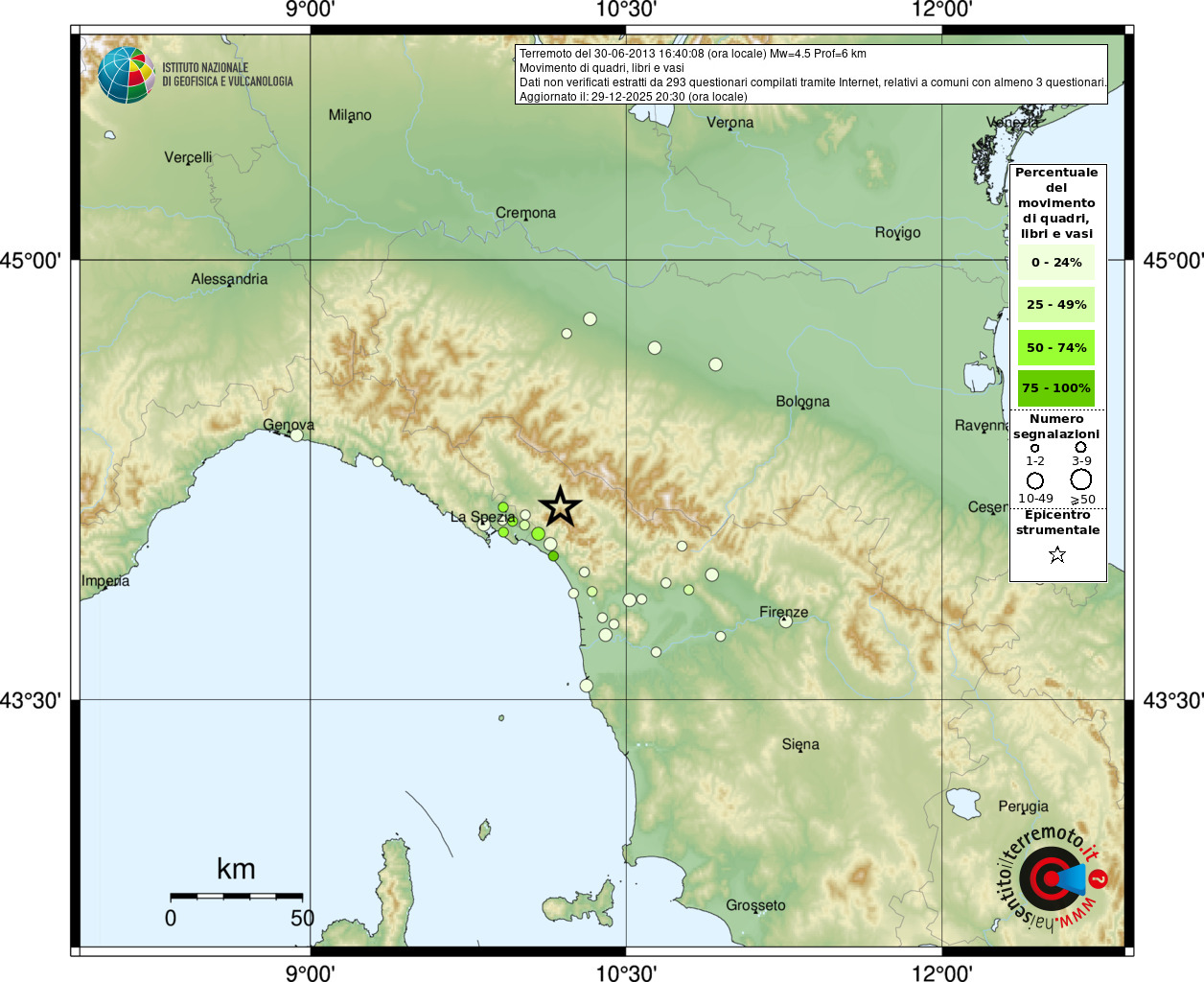Click the 50 - 74% legend swatch

pyautogui.click(x=1056, y=347)
